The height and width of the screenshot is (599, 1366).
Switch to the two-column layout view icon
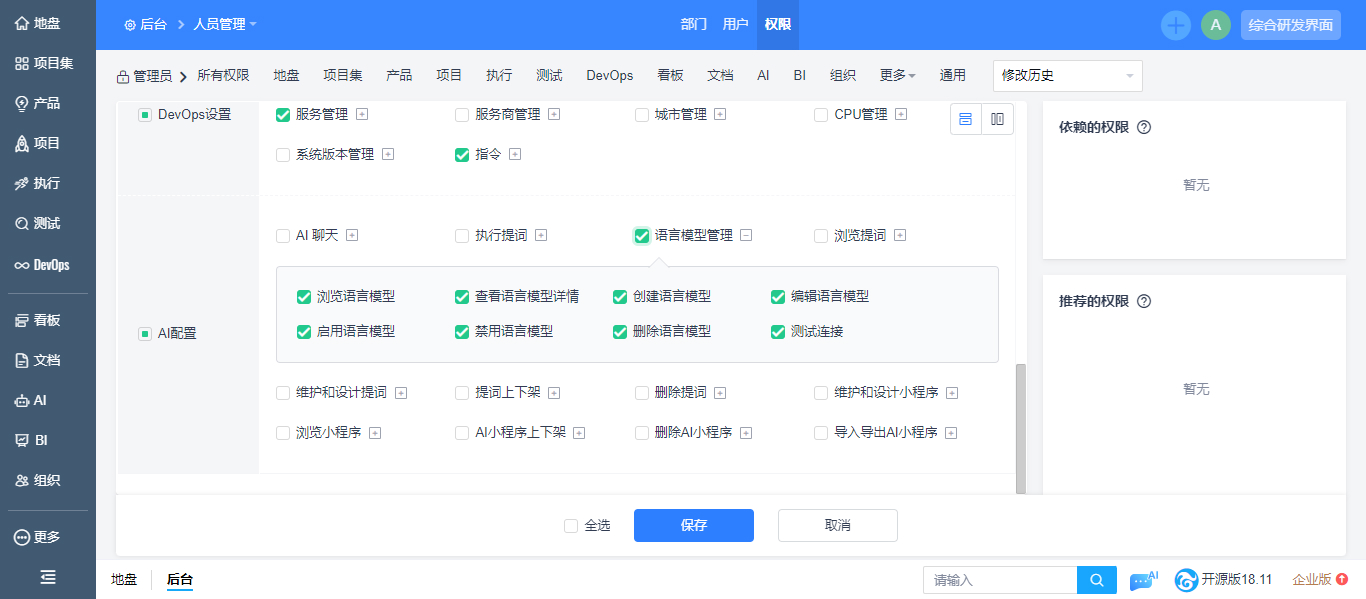[x=997, y=119]
